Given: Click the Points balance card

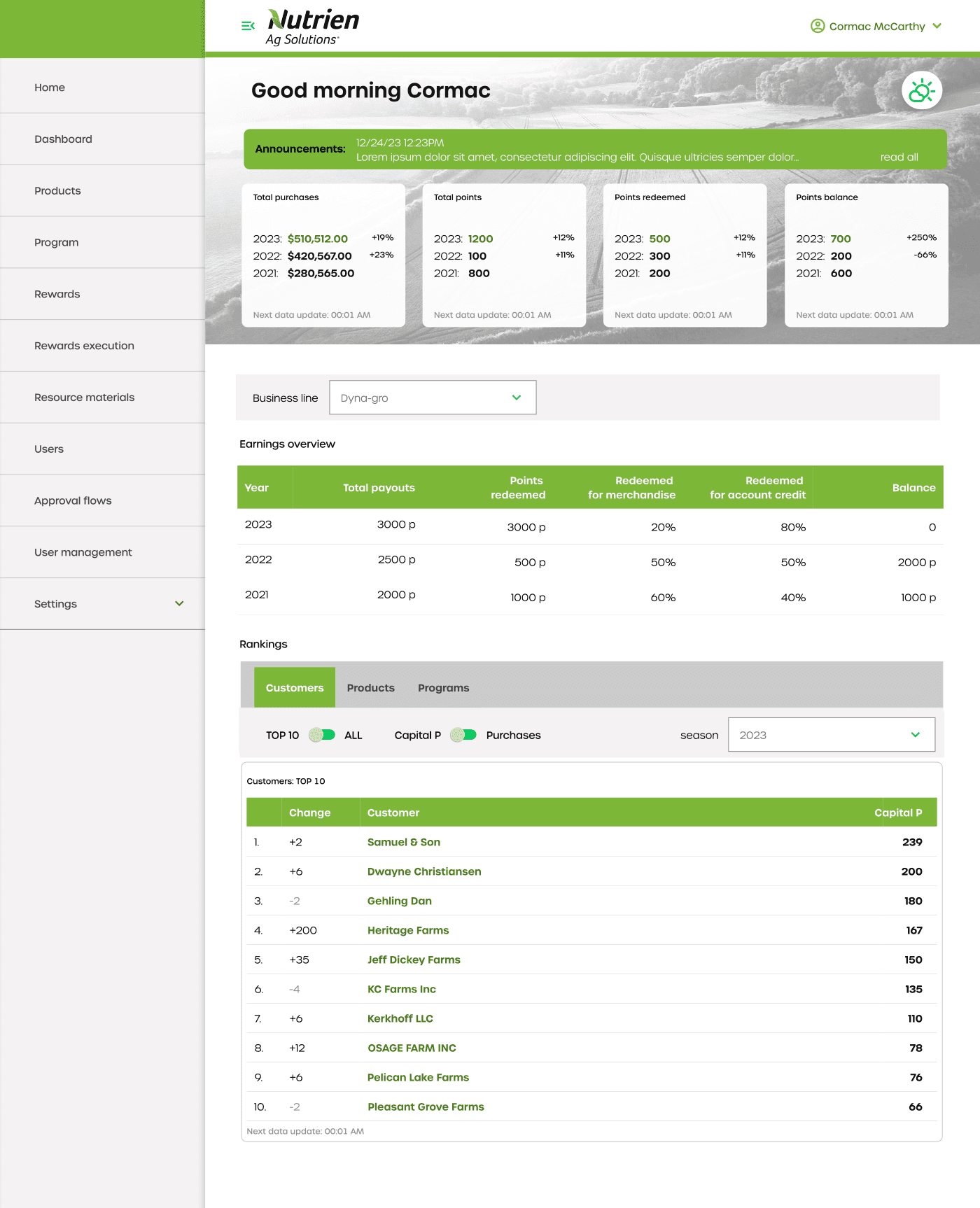Looking at the screenshot, I should tap(867, 255).
